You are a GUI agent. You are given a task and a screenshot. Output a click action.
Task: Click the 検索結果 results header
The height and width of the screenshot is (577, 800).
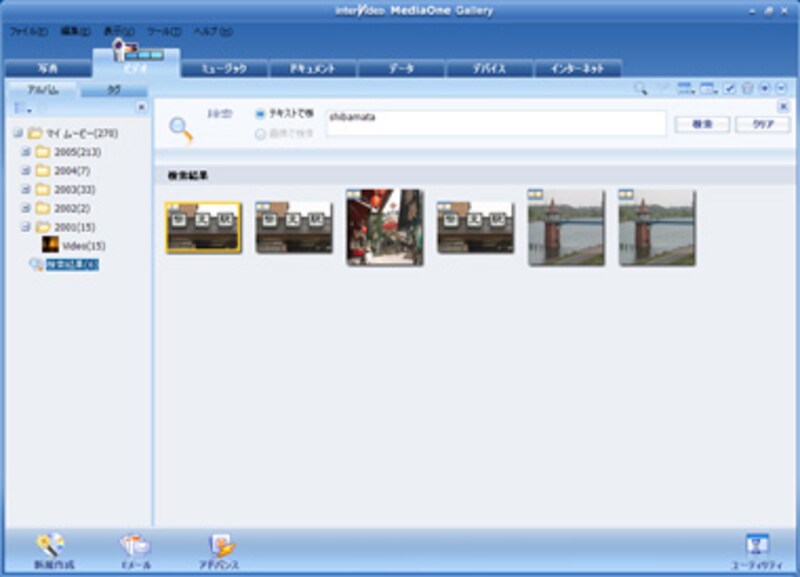(188, 175)
